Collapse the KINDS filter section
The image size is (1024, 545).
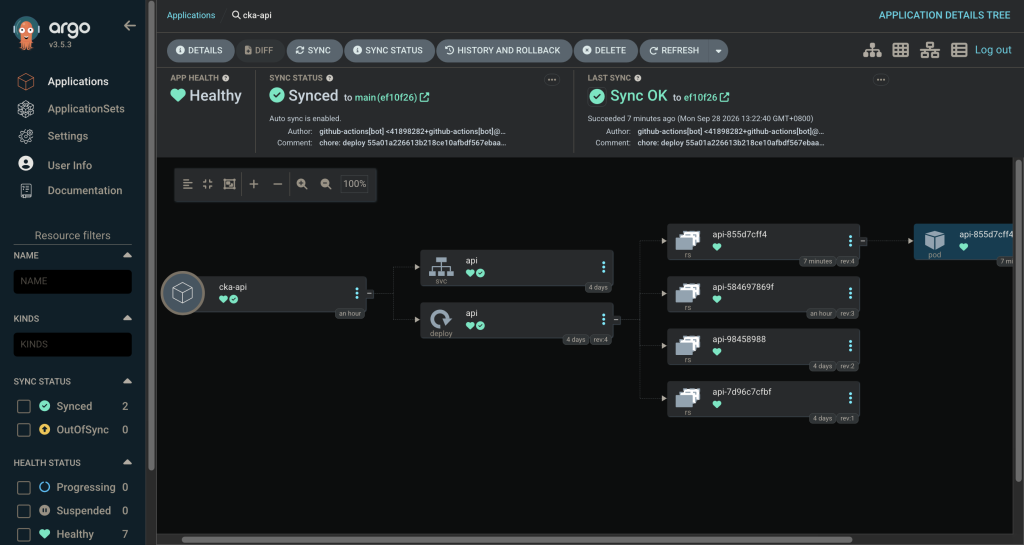(127, 318)
